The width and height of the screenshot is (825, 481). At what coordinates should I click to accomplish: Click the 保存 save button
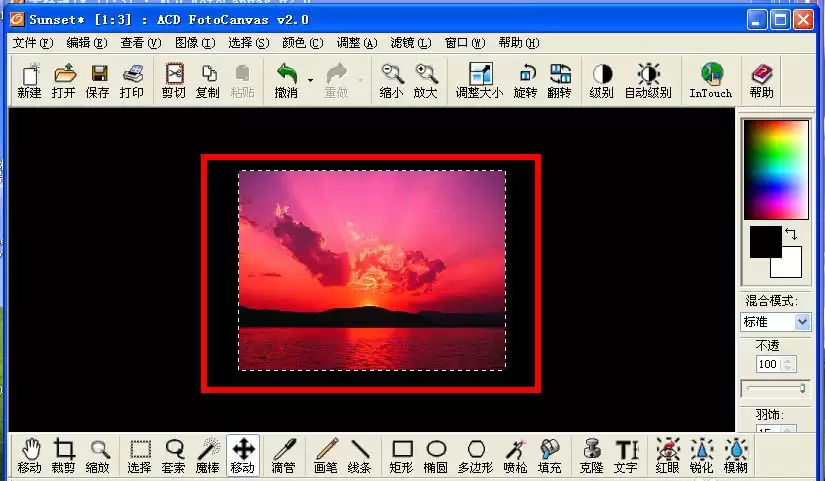click(97, 81)
